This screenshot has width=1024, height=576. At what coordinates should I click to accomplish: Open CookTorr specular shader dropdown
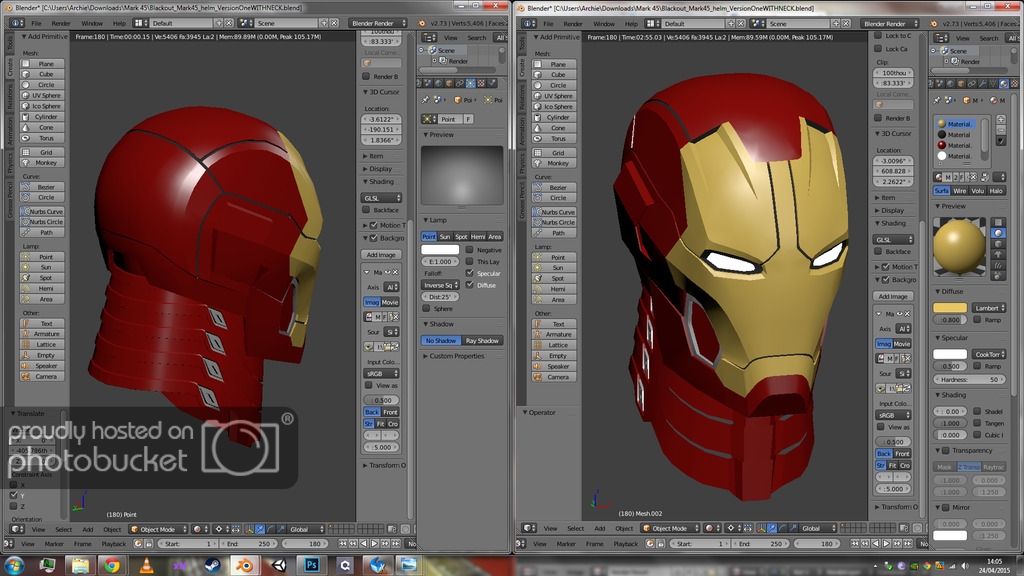[989, 354]
